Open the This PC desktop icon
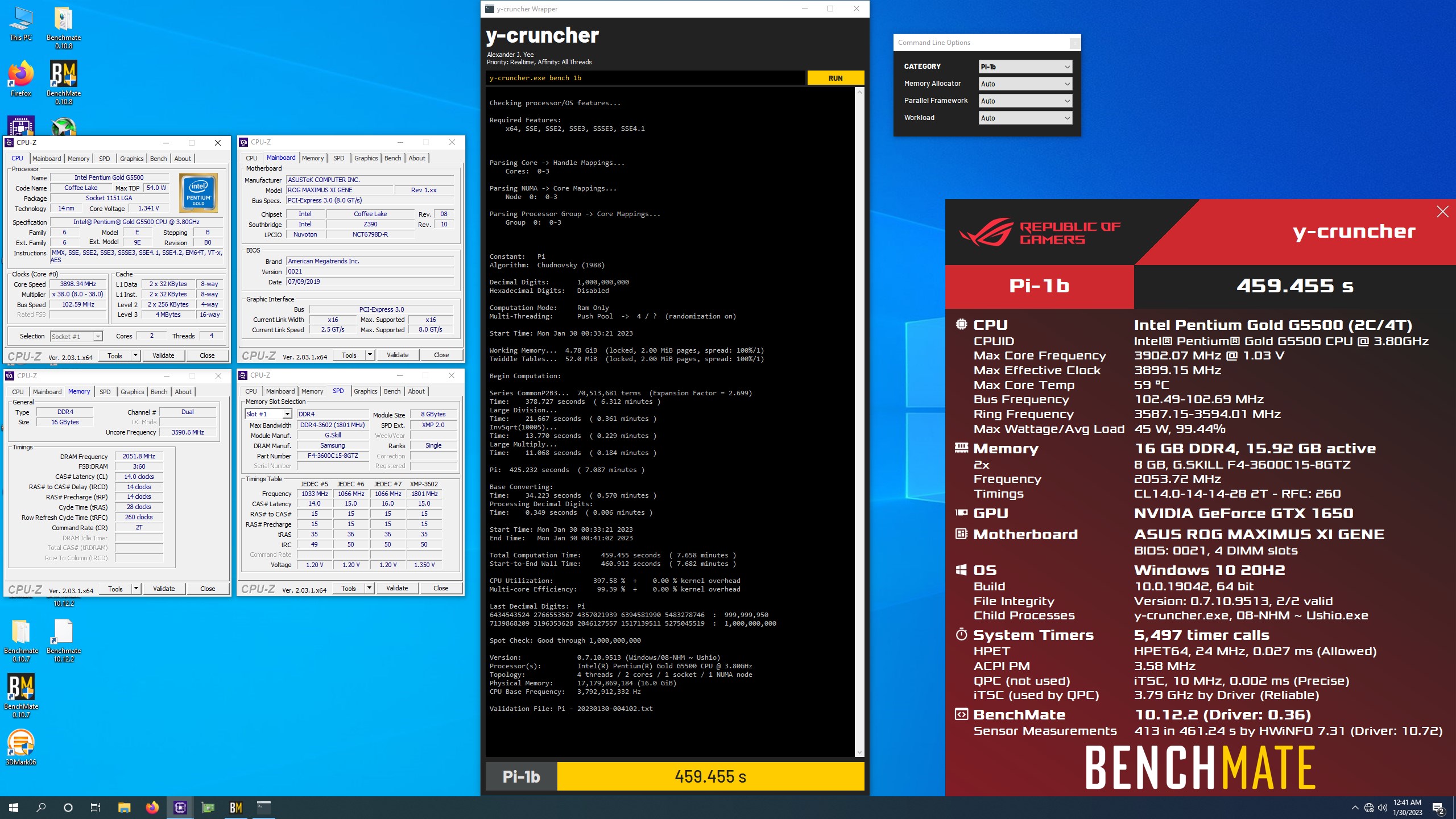1456x819 pixels. coord(21,24)
